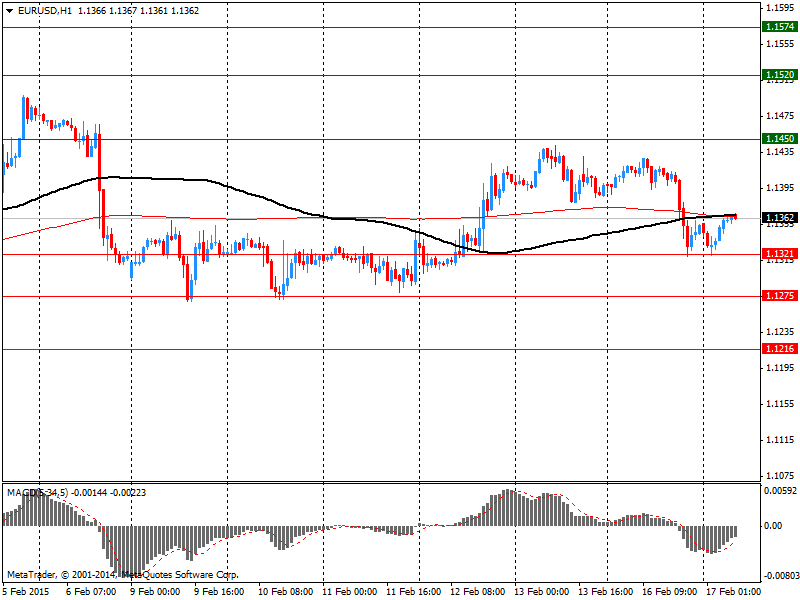Click the MACD scale value 0.00
800x600 pixels.
click(x=773, y=526)
